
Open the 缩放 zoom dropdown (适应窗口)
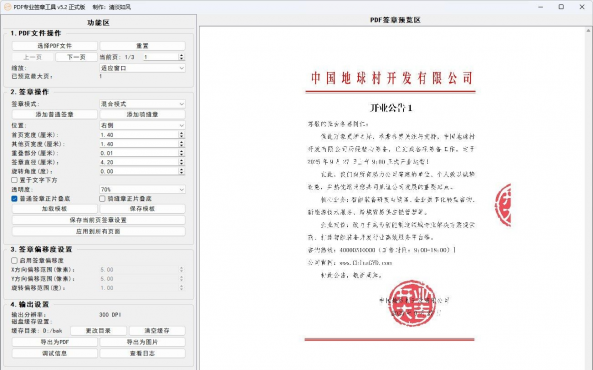click(x=142, y=68)
